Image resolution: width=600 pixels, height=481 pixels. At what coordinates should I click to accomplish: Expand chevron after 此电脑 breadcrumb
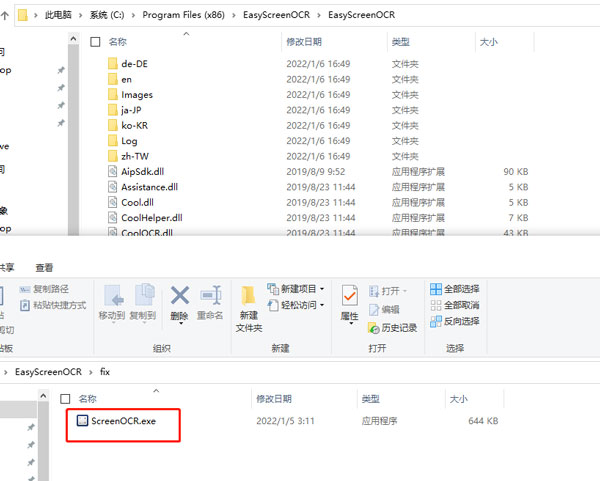point(80,15)
